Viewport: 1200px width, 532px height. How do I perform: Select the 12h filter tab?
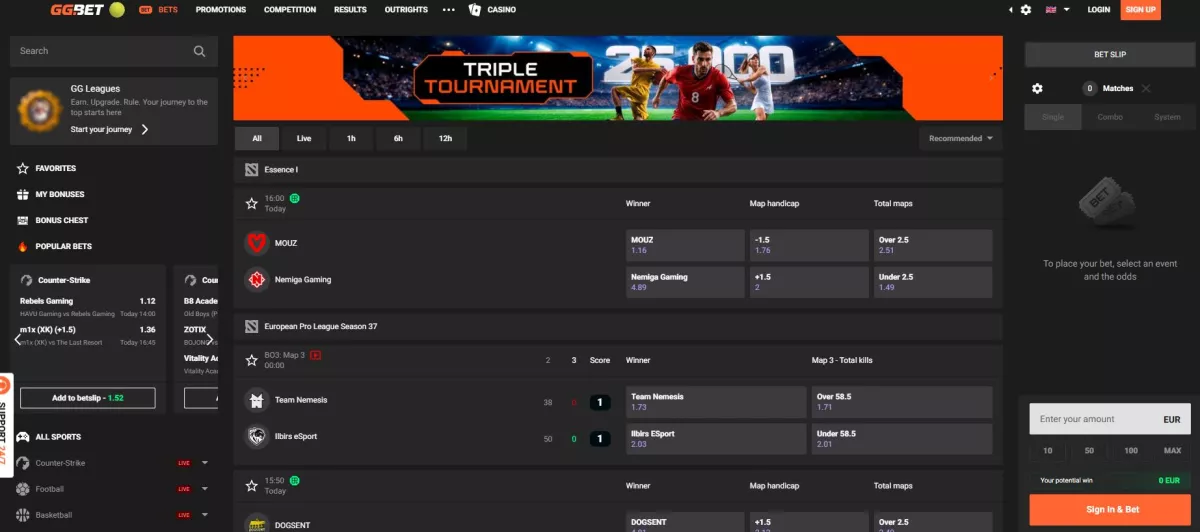click(445, 138)
